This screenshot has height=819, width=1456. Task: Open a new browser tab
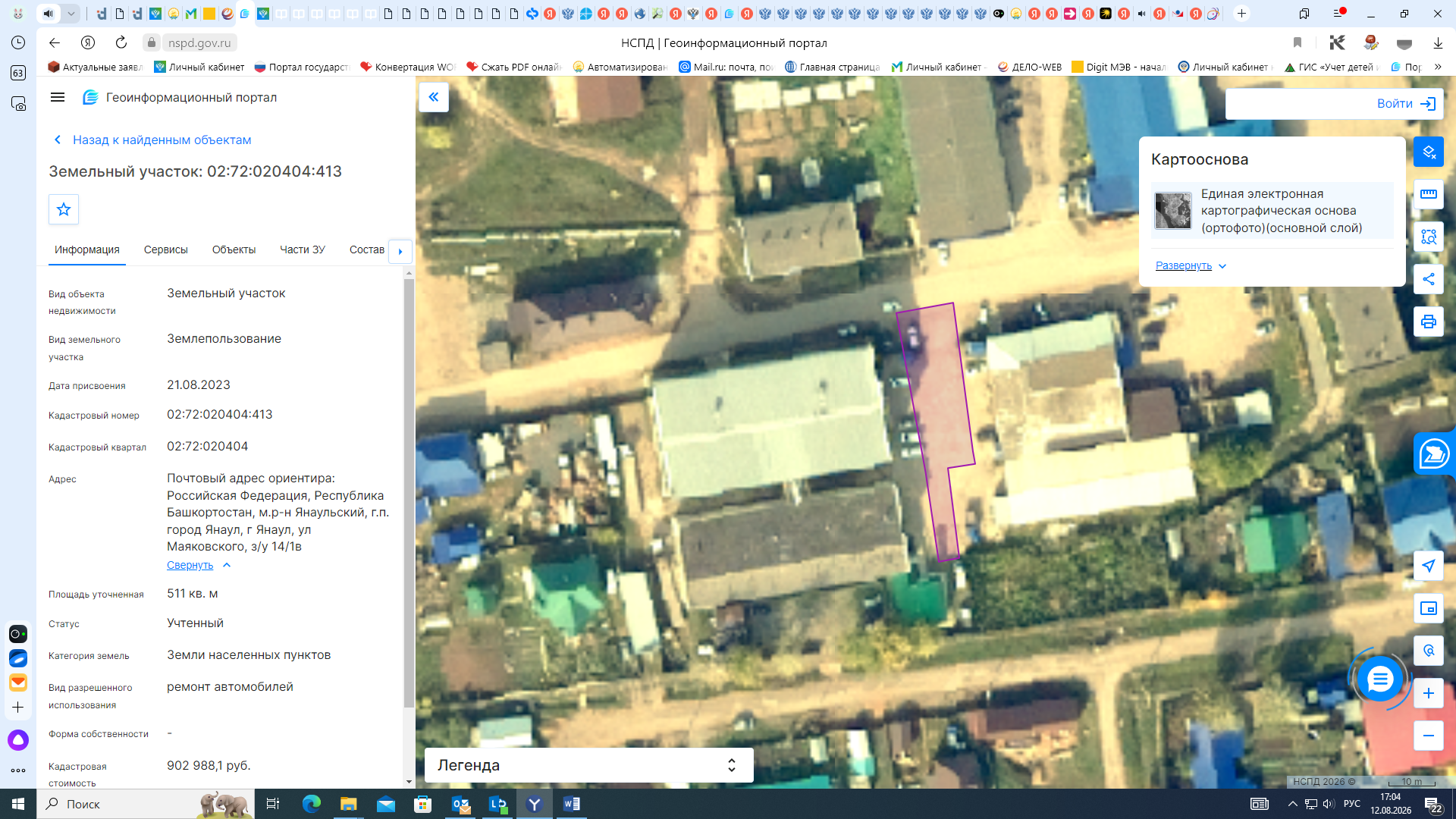click(x=1241, y=14)
